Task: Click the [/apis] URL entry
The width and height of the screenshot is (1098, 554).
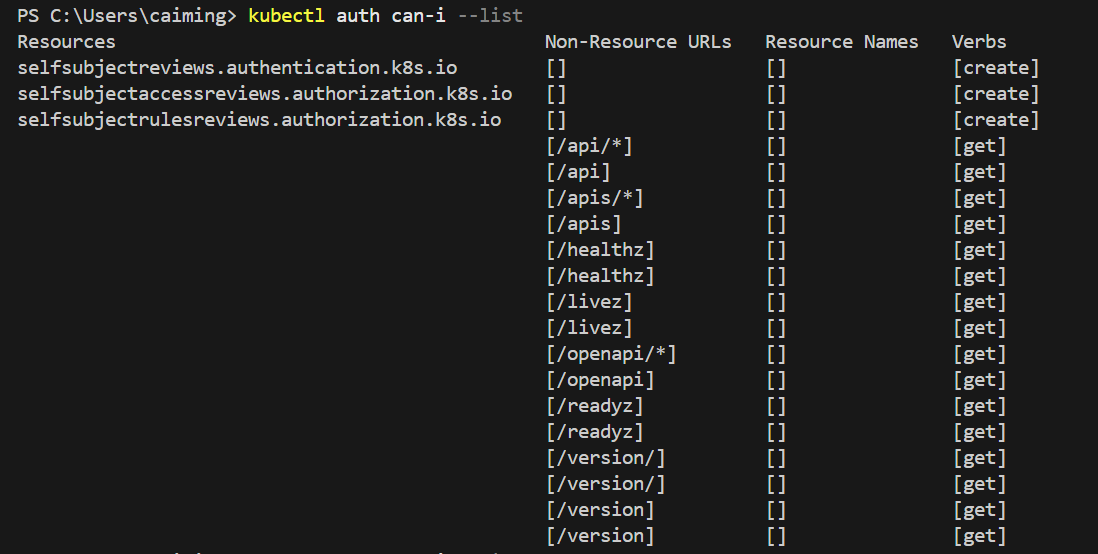Action: tap(583, 224)
